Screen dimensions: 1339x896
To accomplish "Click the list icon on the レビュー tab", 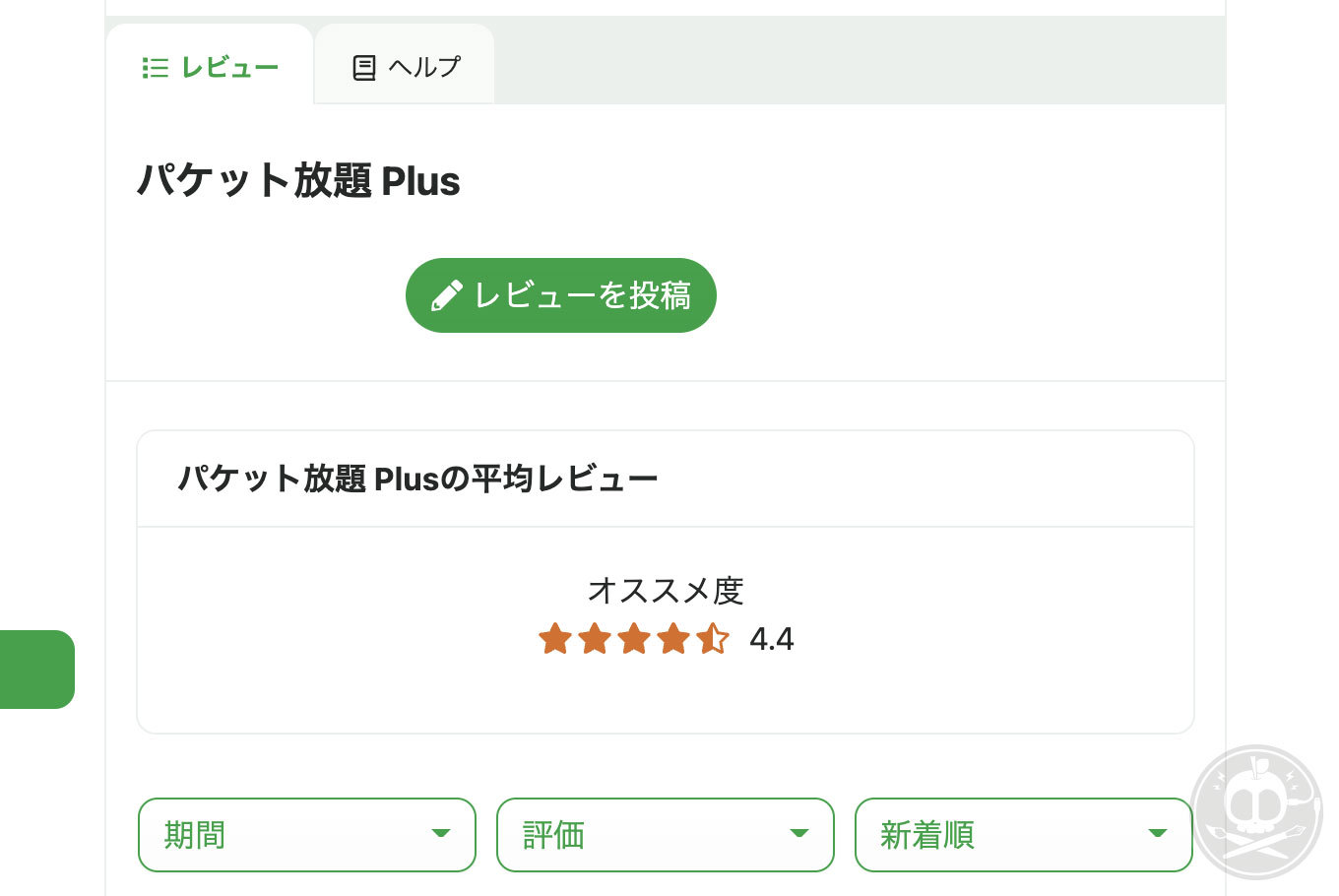I will [x=155, y=68].
